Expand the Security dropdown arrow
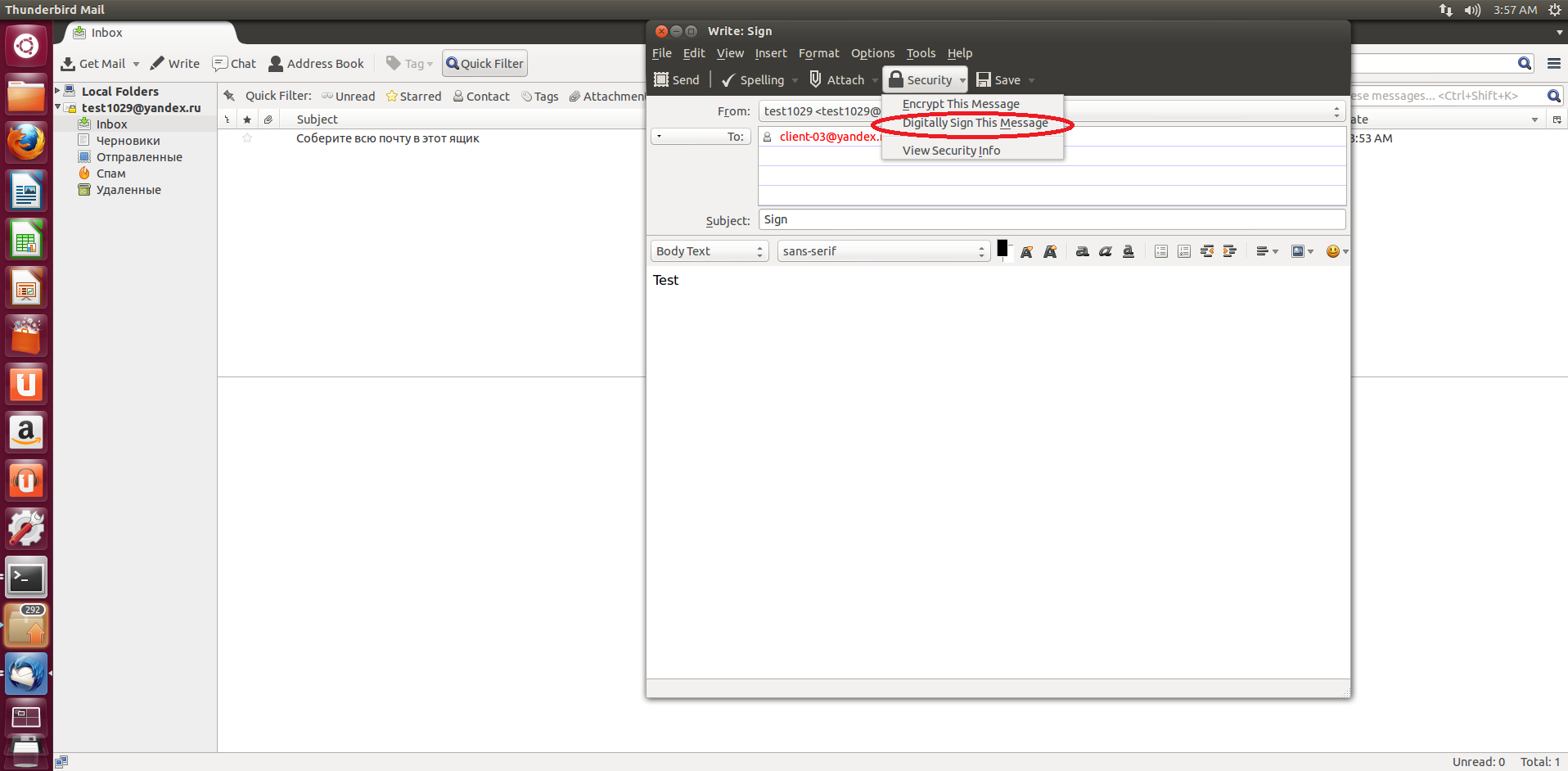 click(x=962, y=80)
